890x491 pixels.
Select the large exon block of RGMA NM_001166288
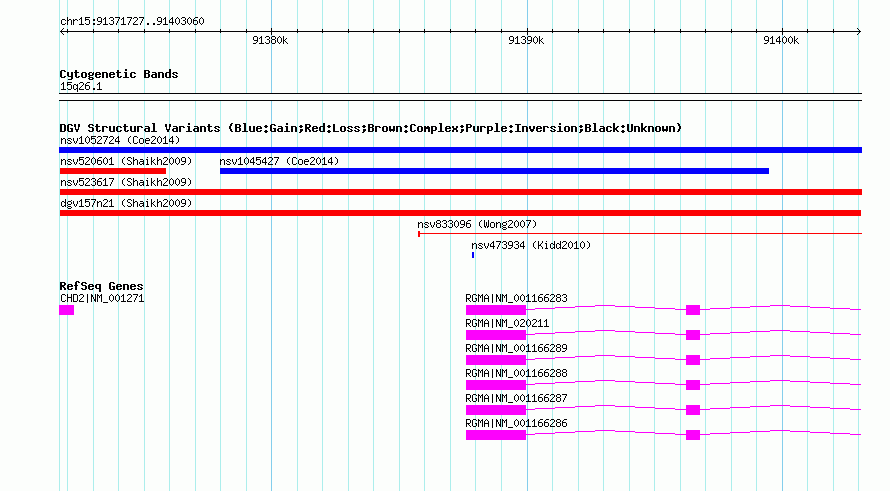(496, 385)
